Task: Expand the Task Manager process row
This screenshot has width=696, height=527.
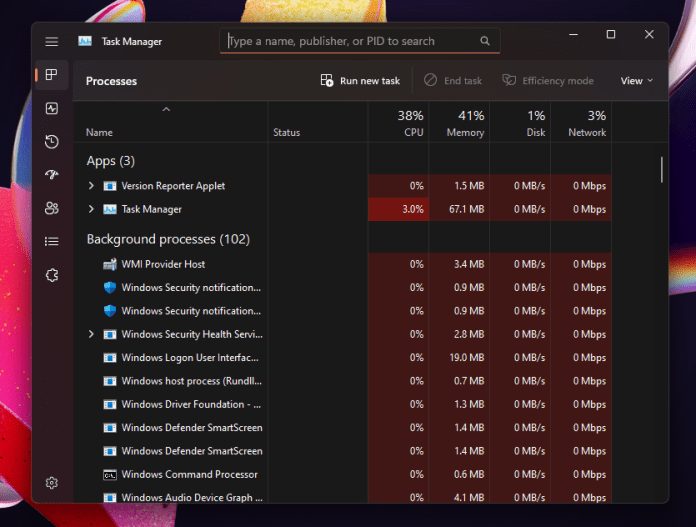Action: 91,209
